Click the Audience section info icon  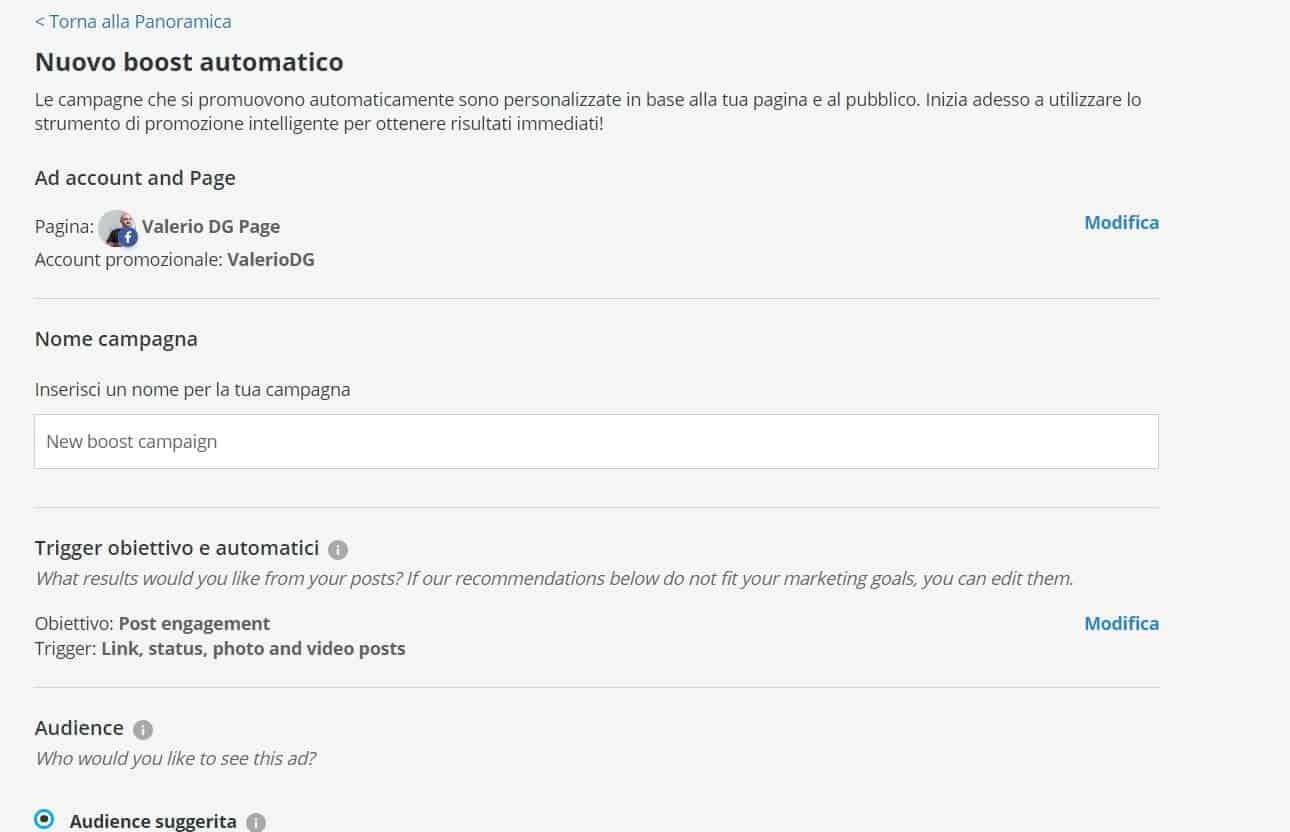pyautogui.click(x=141, y=728)
